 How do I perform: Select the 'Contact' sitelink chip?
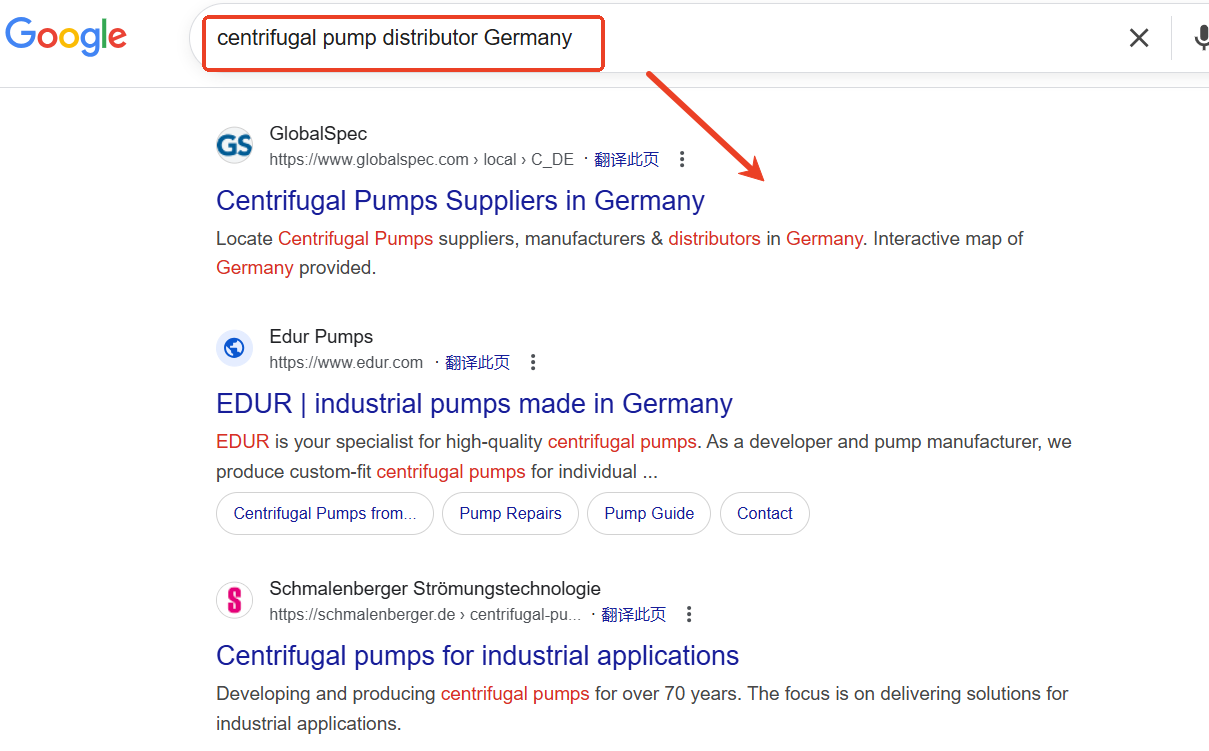coord(764,513)
